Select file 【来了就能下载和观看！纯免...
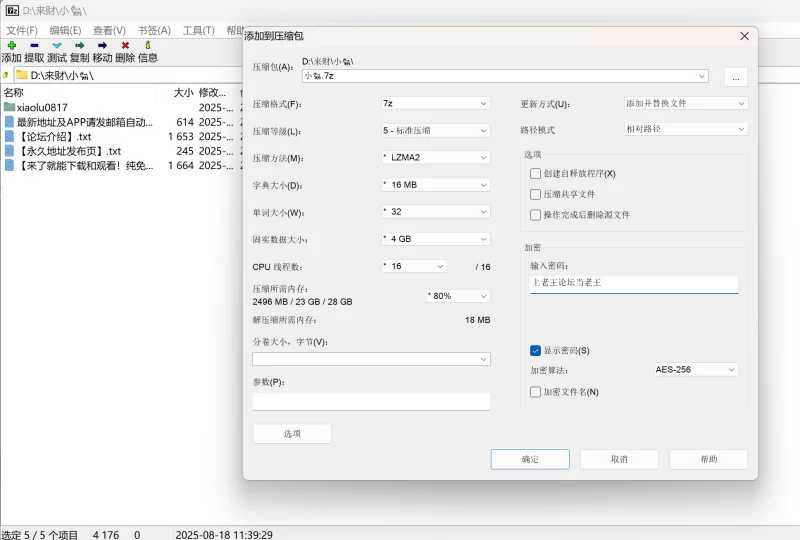 pyautogui.click(x=121, y=165)
